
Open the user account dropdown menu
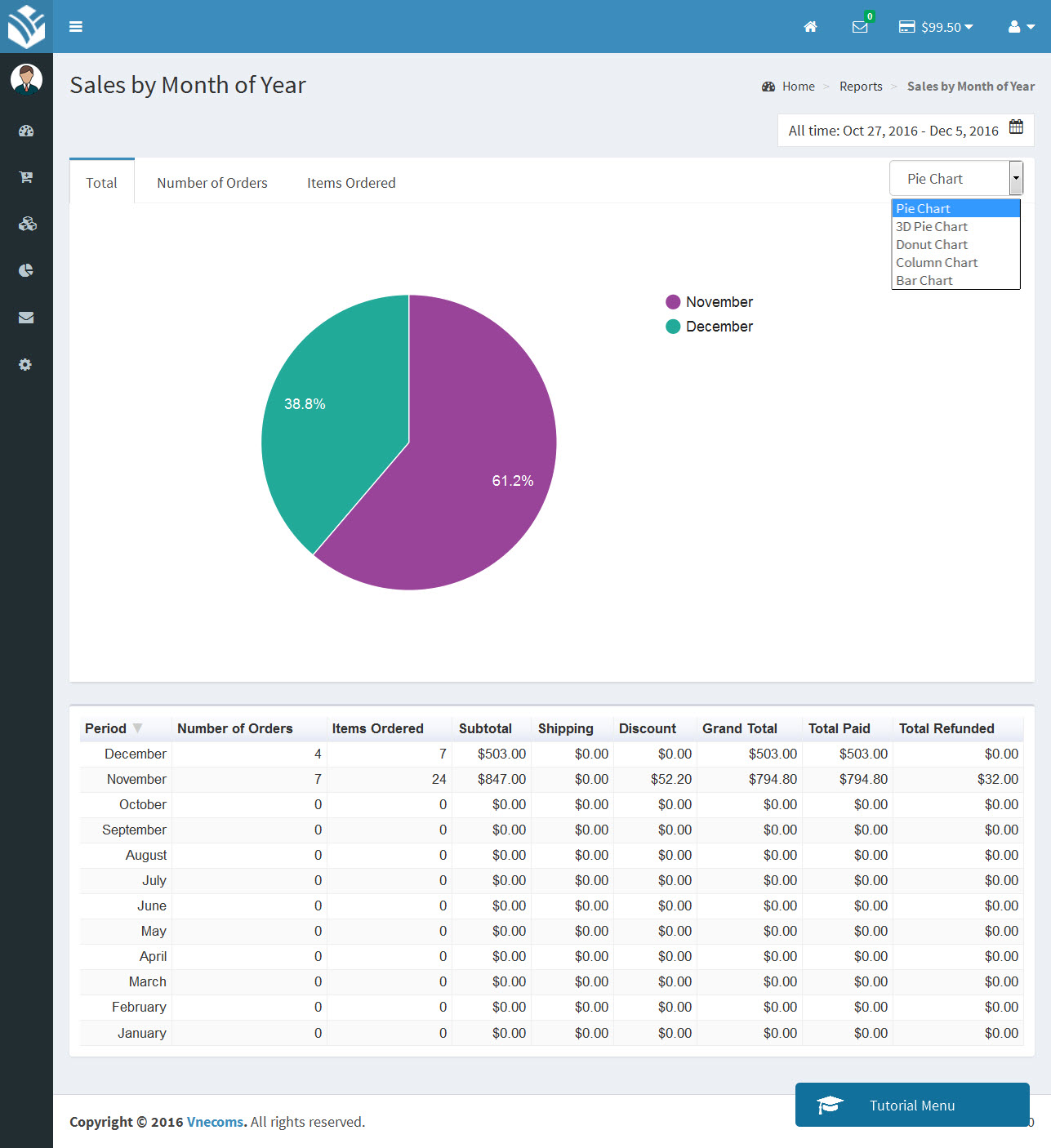(1021, 27)
